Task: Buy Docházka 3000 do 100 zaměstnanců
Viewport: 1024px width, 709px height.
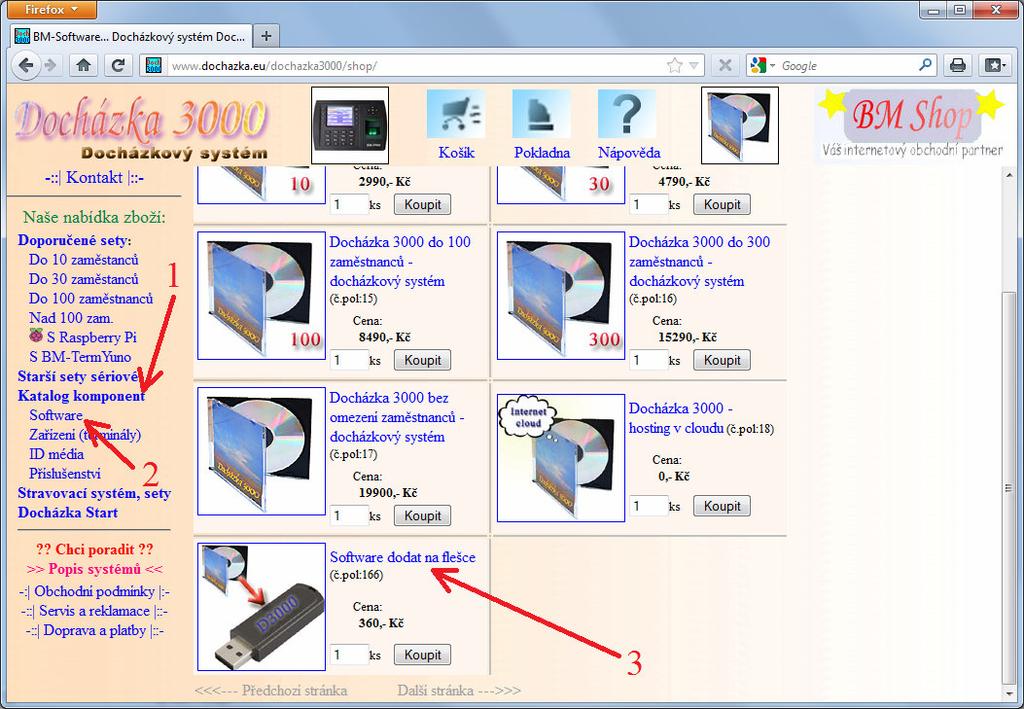Action: tap(422, 360)
